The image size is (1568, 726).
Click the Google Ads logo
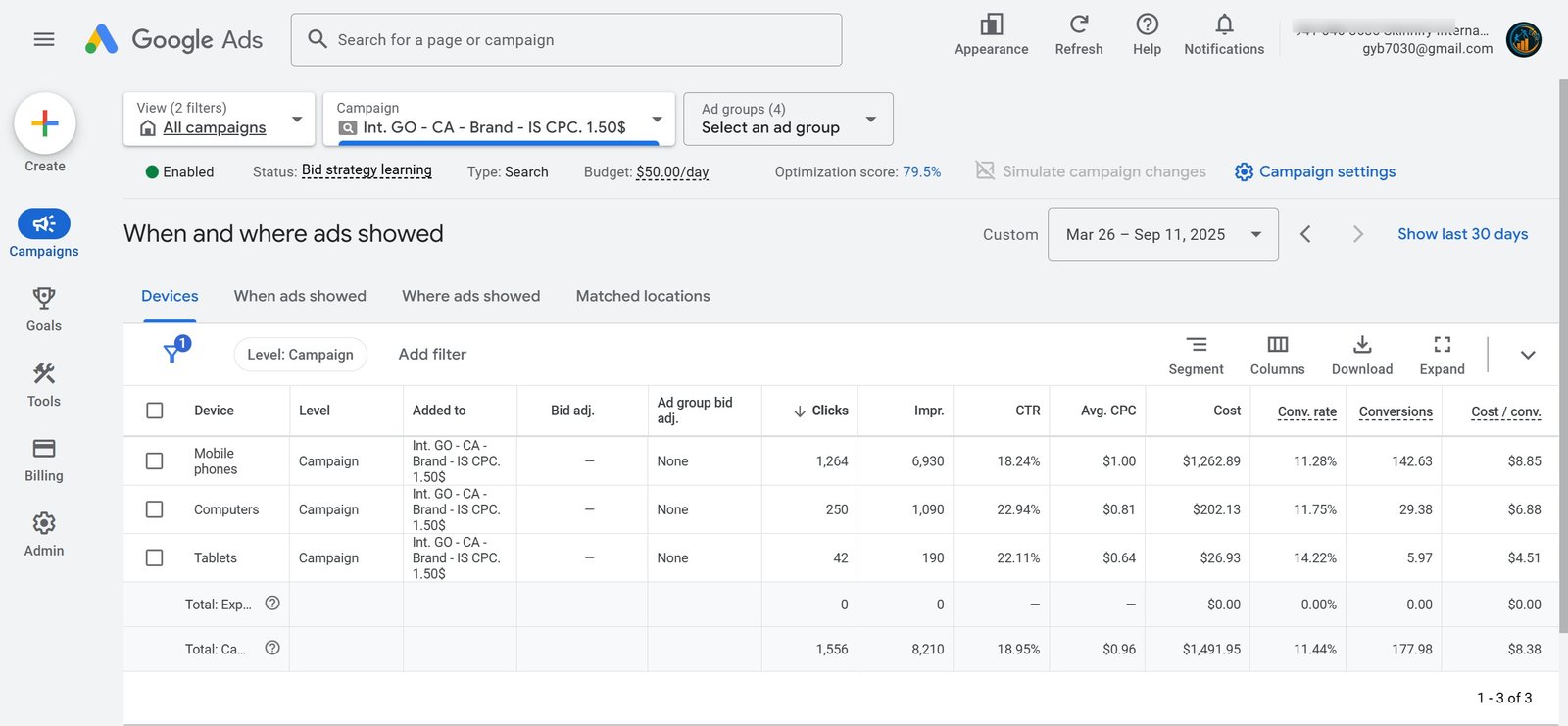[x=173, y=39]
